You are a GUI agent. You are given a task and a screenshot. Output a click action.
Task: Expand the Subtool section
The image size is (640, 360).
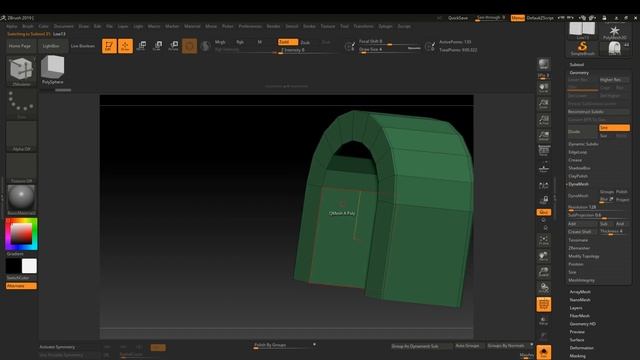pyautogui.click(x=576, y=64)
